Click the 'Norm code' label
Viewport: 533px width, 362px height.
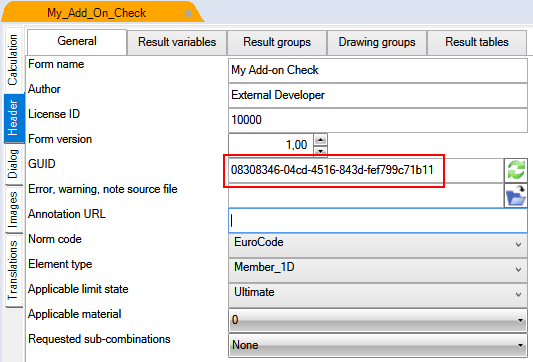[55, 239]
